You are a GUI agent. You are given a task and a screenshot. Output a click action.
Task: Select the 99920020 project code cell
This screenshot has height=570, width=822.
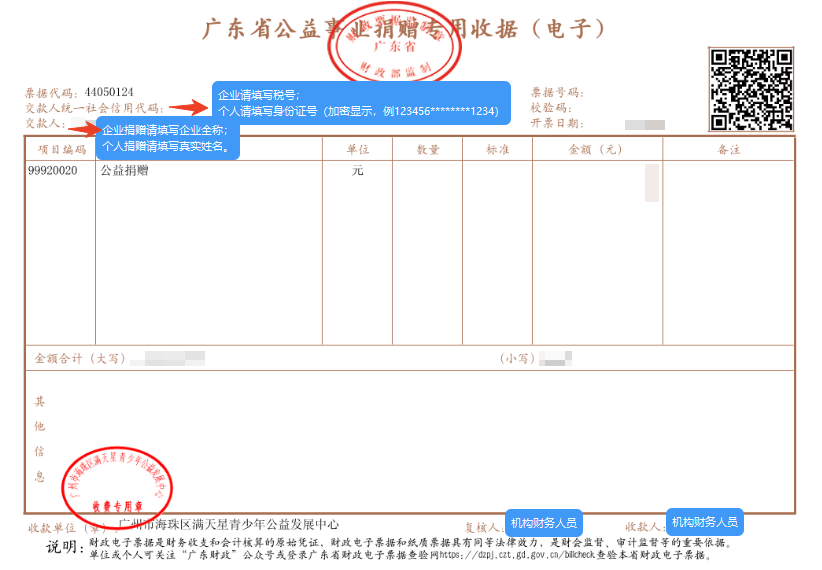(53, 171)
